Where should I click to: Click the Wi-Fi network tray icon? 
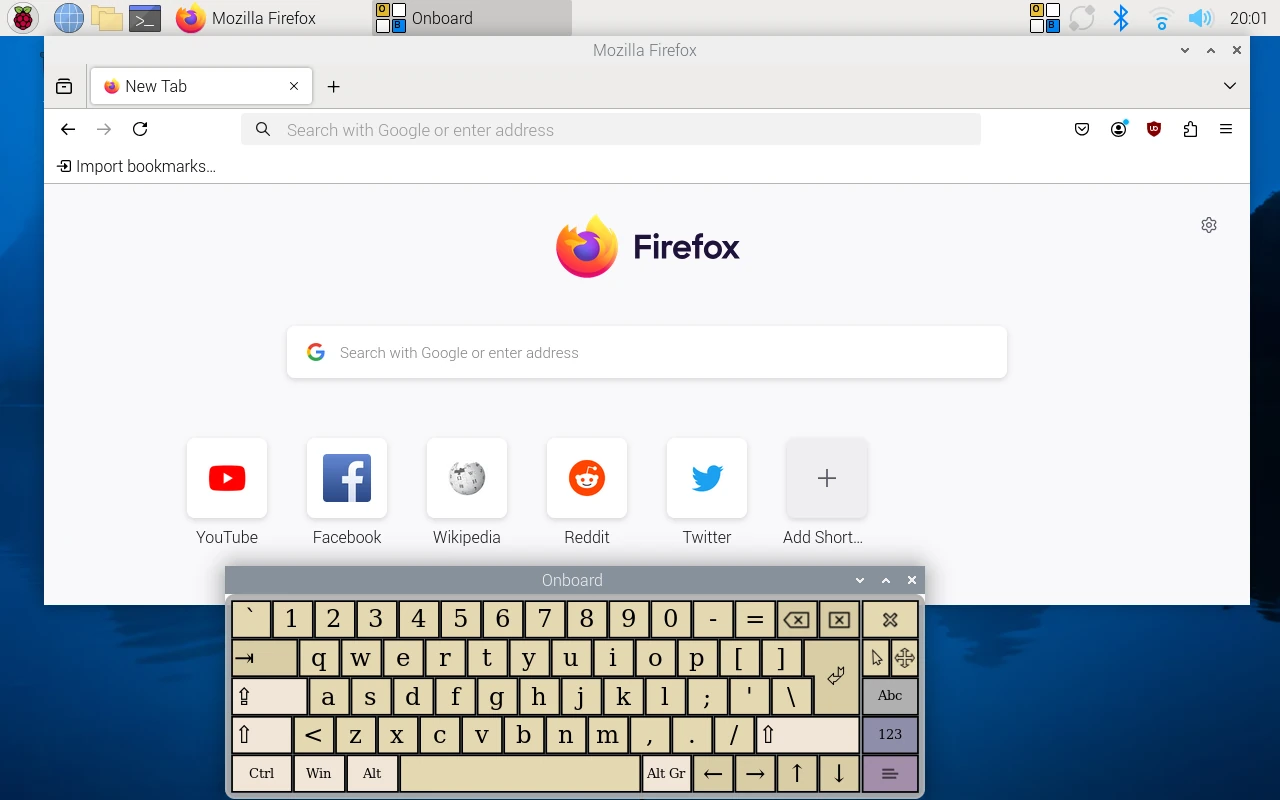pyautogui.click(x=1161, y=18)
